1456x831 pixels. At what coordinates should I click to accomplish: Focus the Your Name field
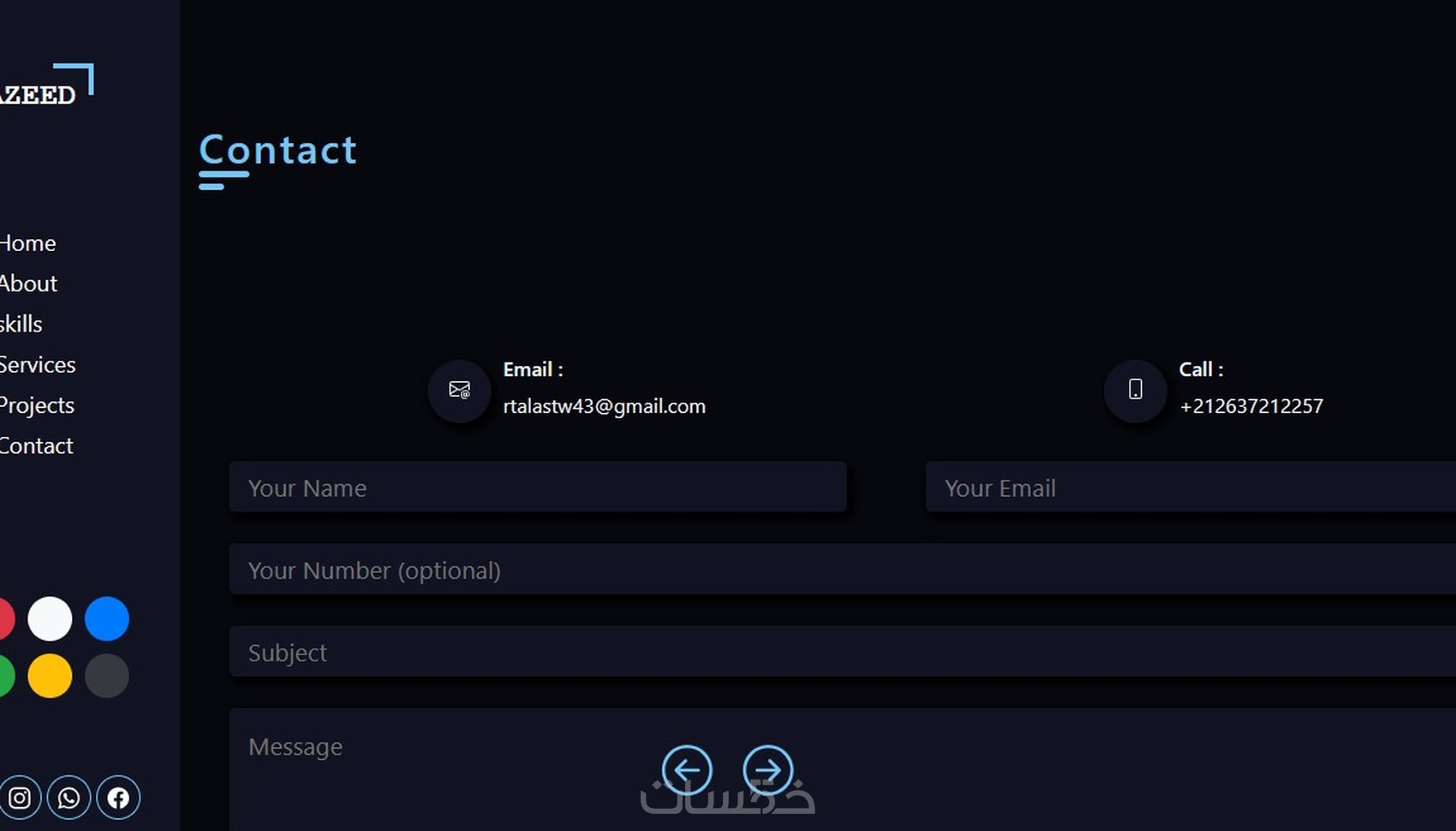pyautogui.click(x=538, y=487)
